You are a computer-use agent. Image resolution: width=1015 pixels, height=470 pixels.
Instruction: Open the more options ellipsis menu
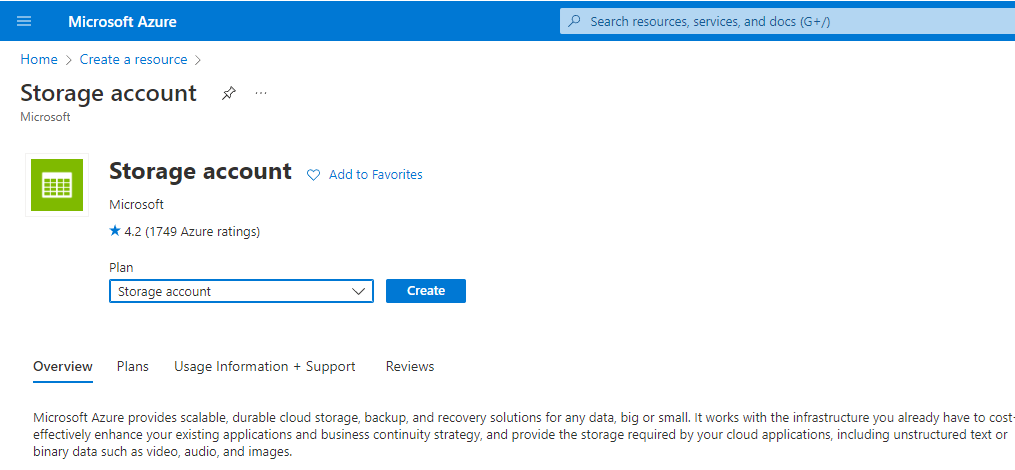click(261, 93)
